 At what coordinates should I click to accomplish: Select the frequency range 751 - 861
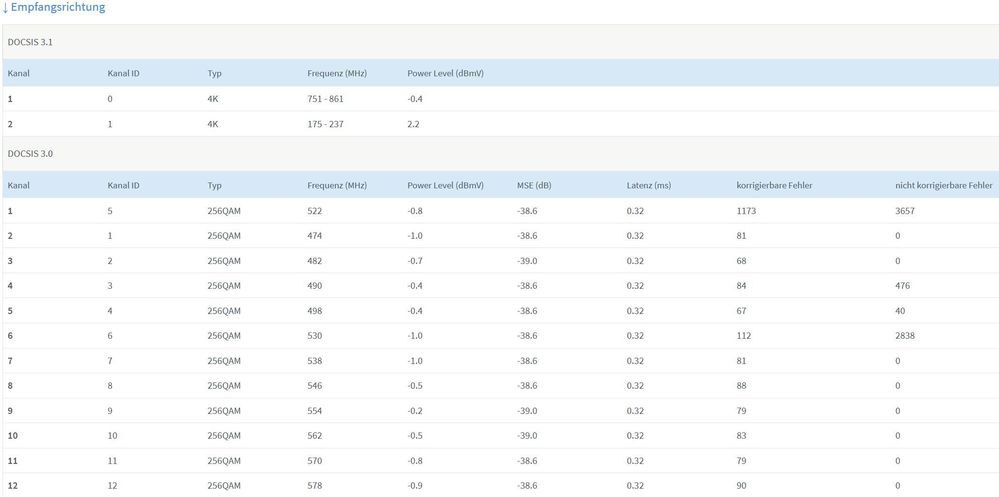tap(326, 99)
